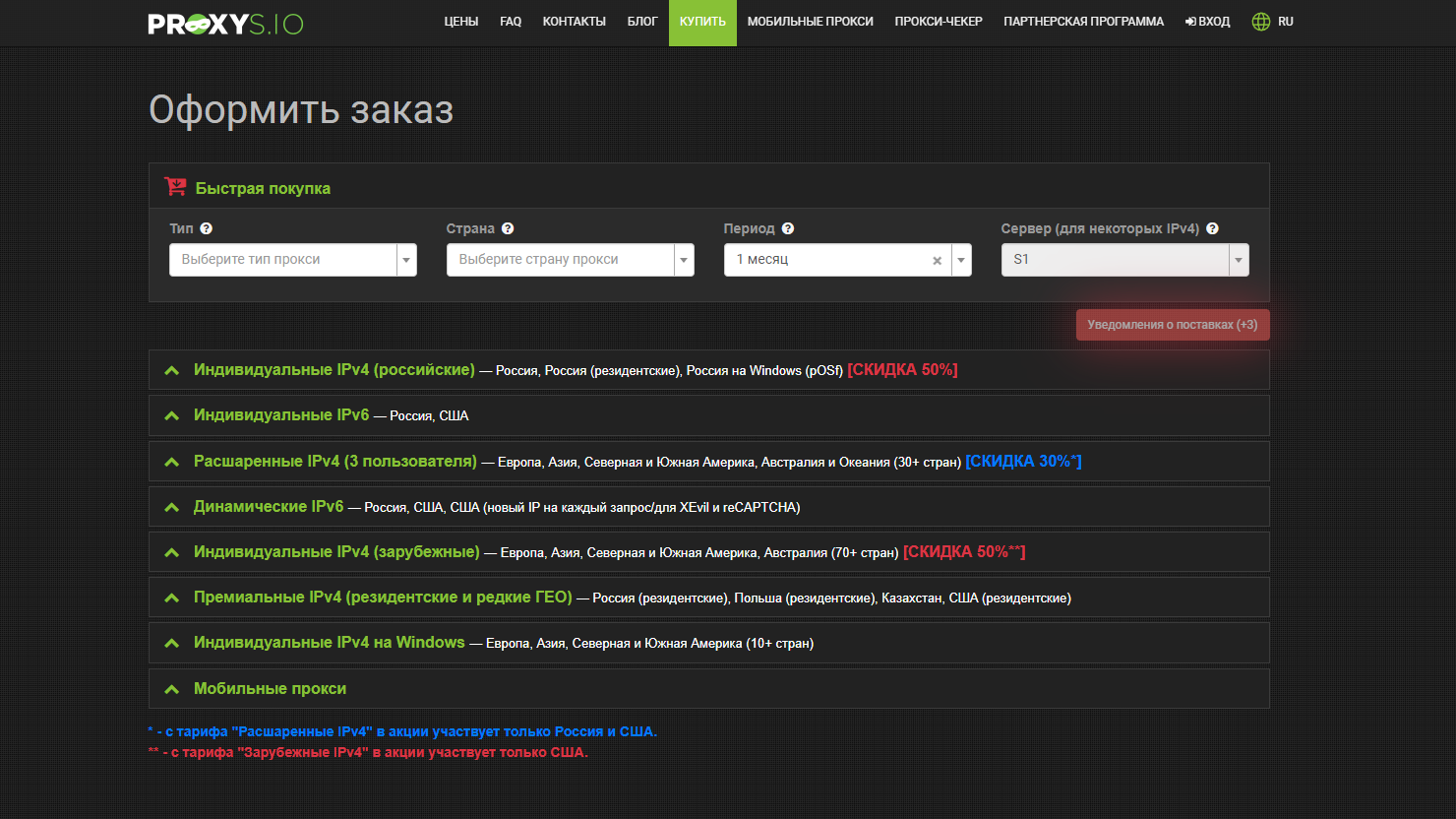Expand Динамические IPv6 section
1456x819 pixels.
[x=709, y=506]
